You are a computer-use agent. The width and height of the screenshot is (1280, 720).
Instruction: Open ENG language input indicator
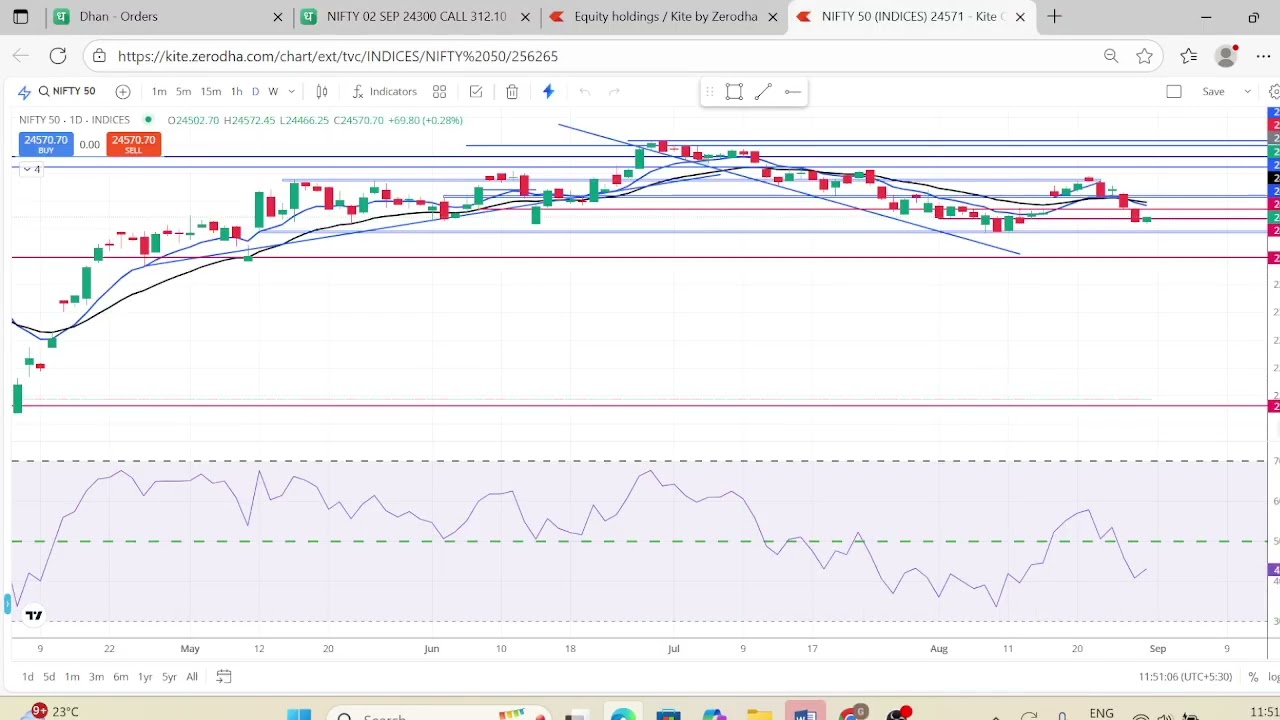[x=1101, y=713]
